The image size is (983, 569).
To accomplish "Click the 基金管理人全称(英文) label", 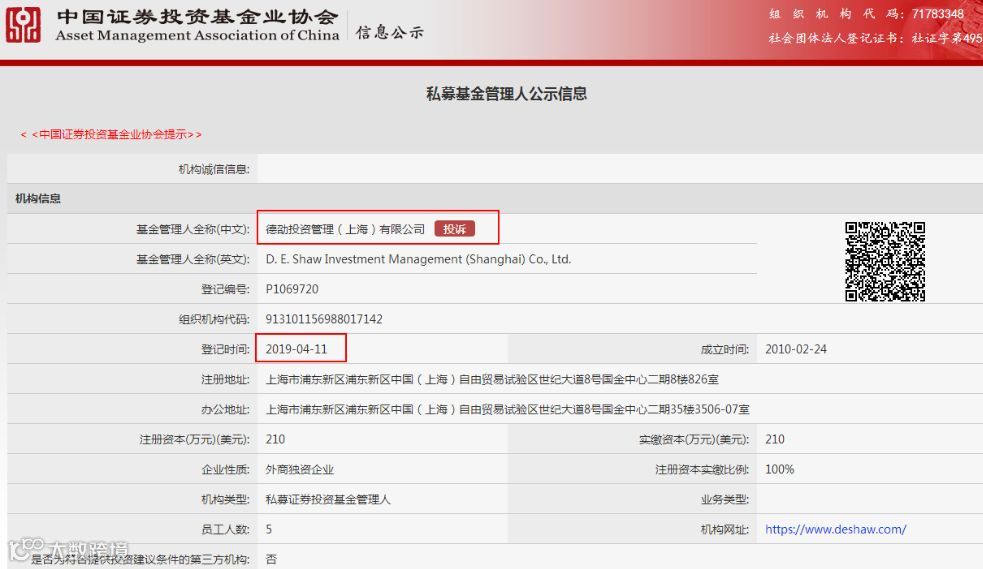I will [x=193, y=259].
